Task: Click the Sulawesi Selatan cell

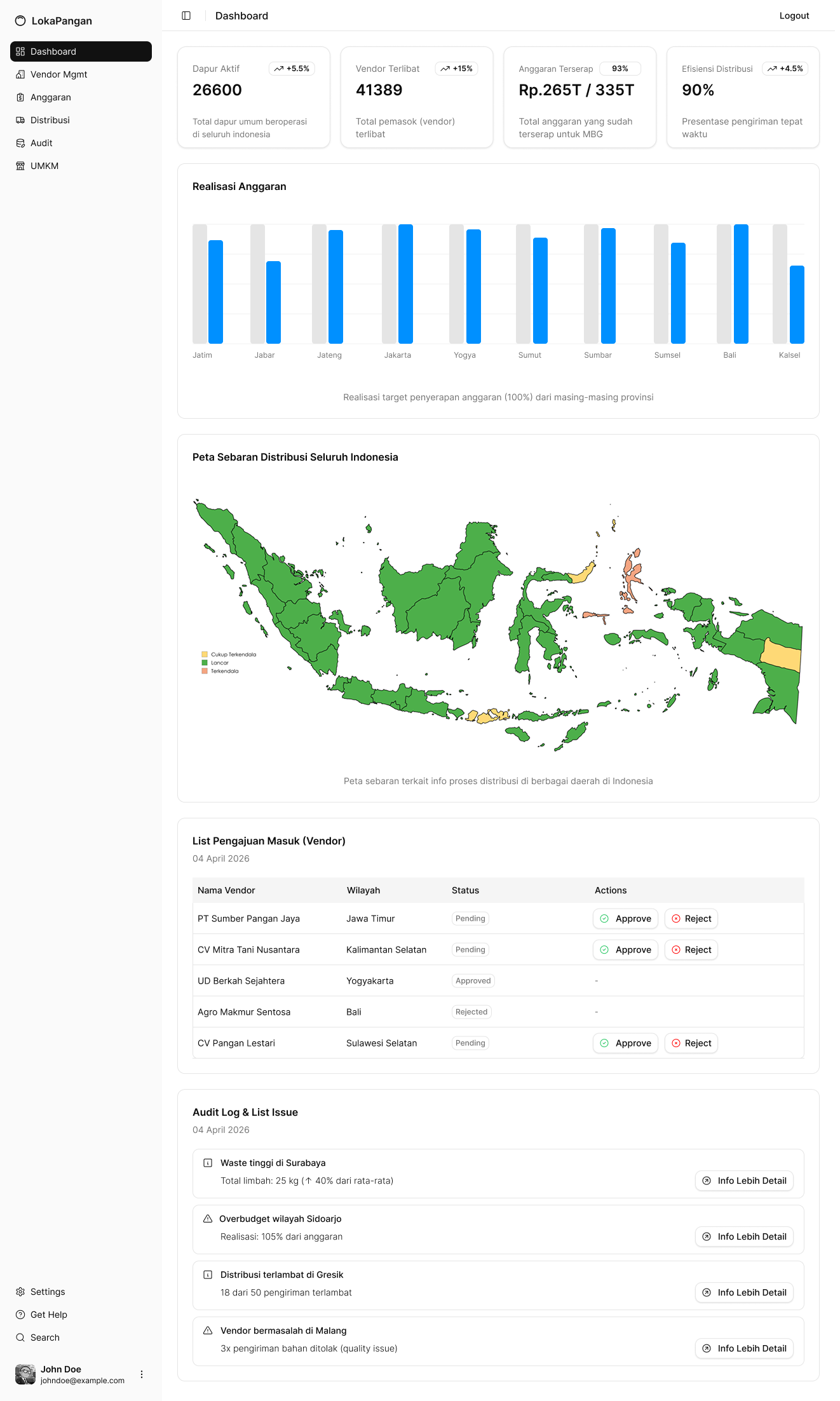Action: pyautogui.click(x=382, y=1043)
